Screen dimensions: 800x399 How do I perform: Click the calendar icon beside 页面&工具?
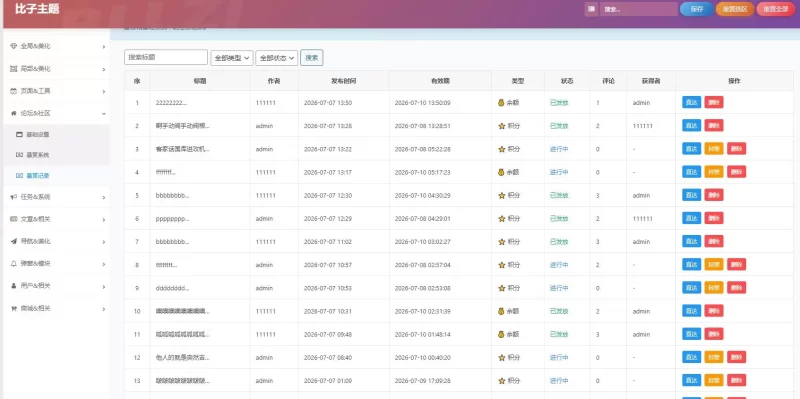[x=13, y=91]
